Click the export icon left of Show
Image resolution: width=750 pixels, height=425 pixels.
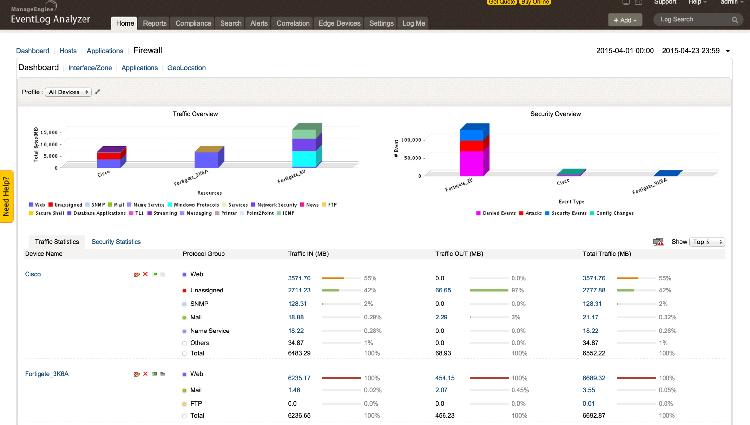pyautogui.click(x=658, y=242)
